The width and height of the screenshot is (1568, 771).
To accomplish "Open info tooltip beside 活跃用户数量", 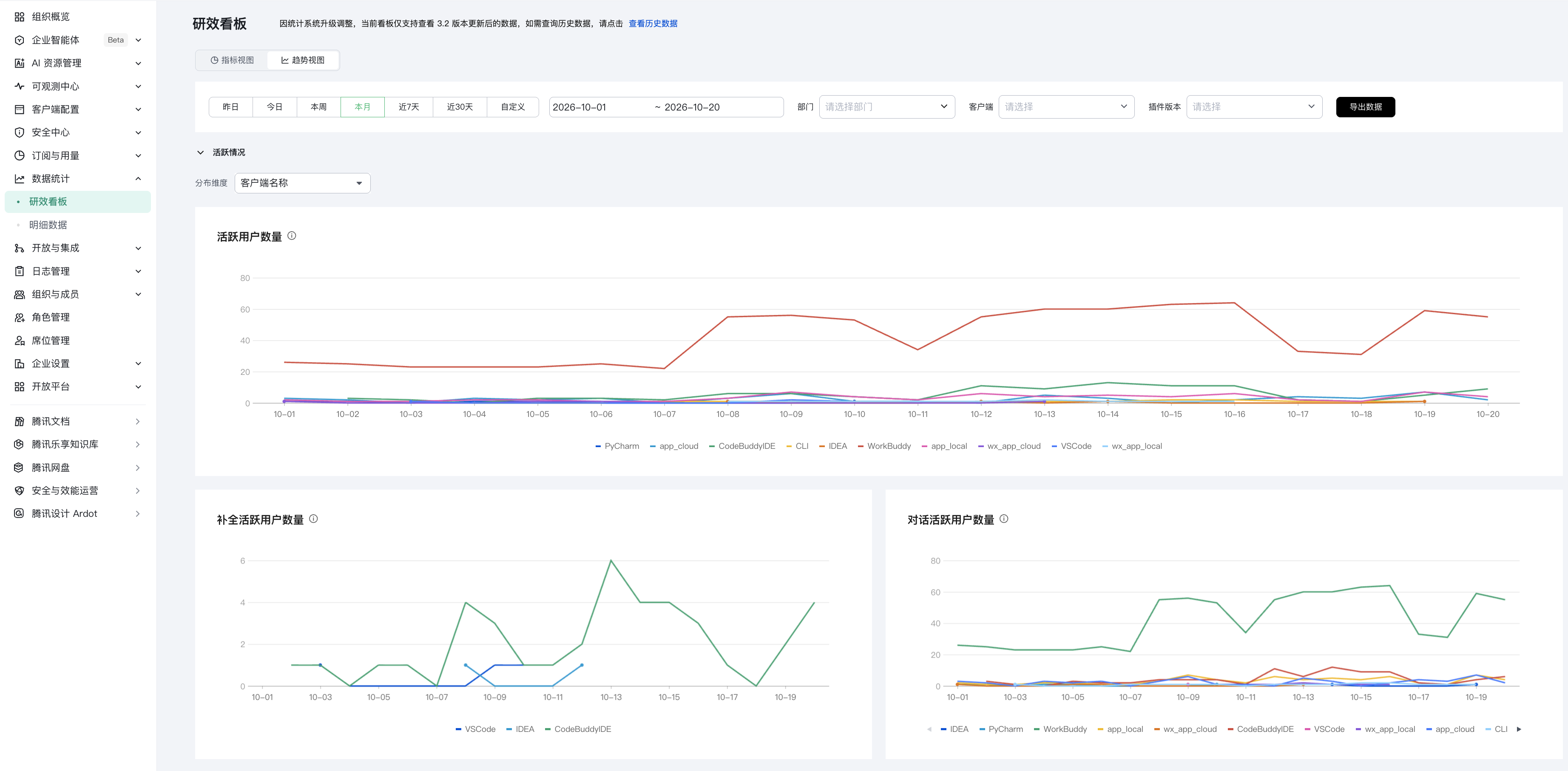I will pyautogui.click(x=292, y=236).
